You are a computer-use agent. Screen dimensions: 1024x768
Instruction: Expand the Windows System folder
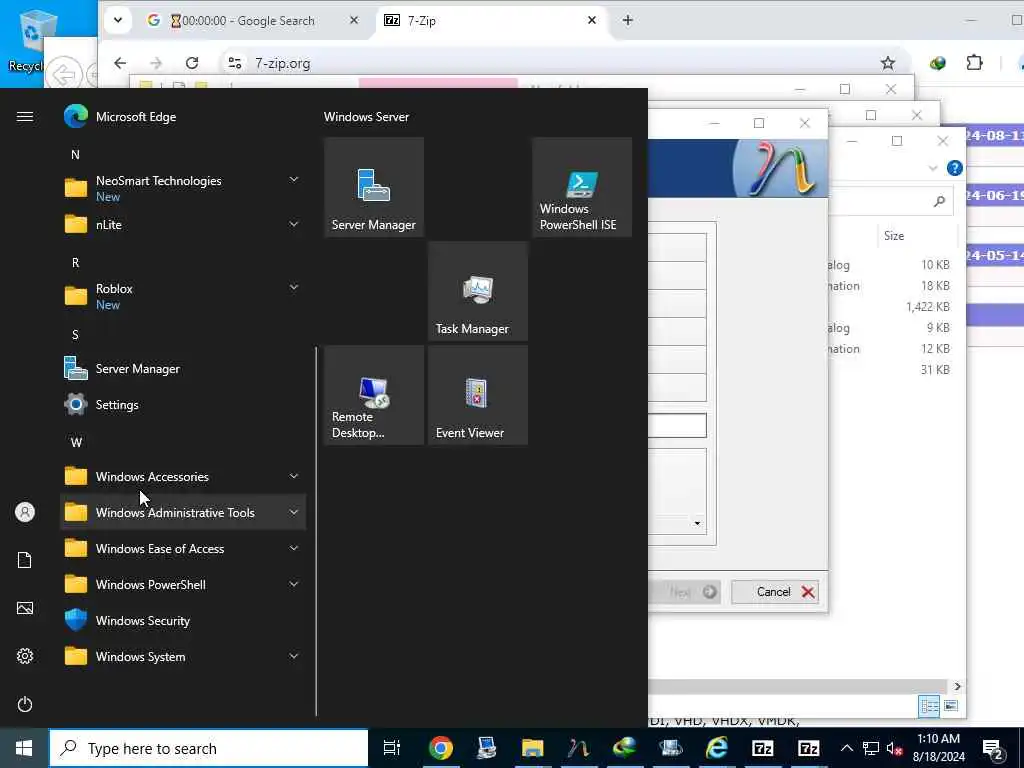pos(294,656)
